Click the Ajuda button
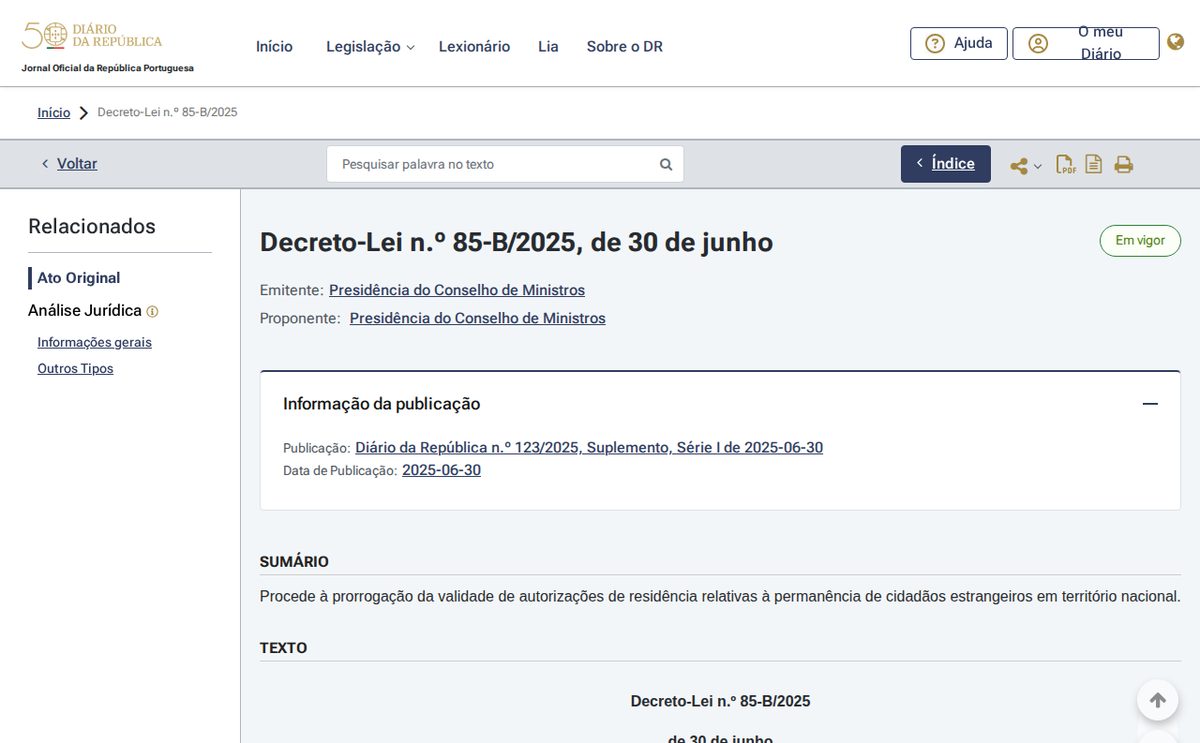Image resolution: width=1200 pixels, height=743 pixels. pos(959,43)
